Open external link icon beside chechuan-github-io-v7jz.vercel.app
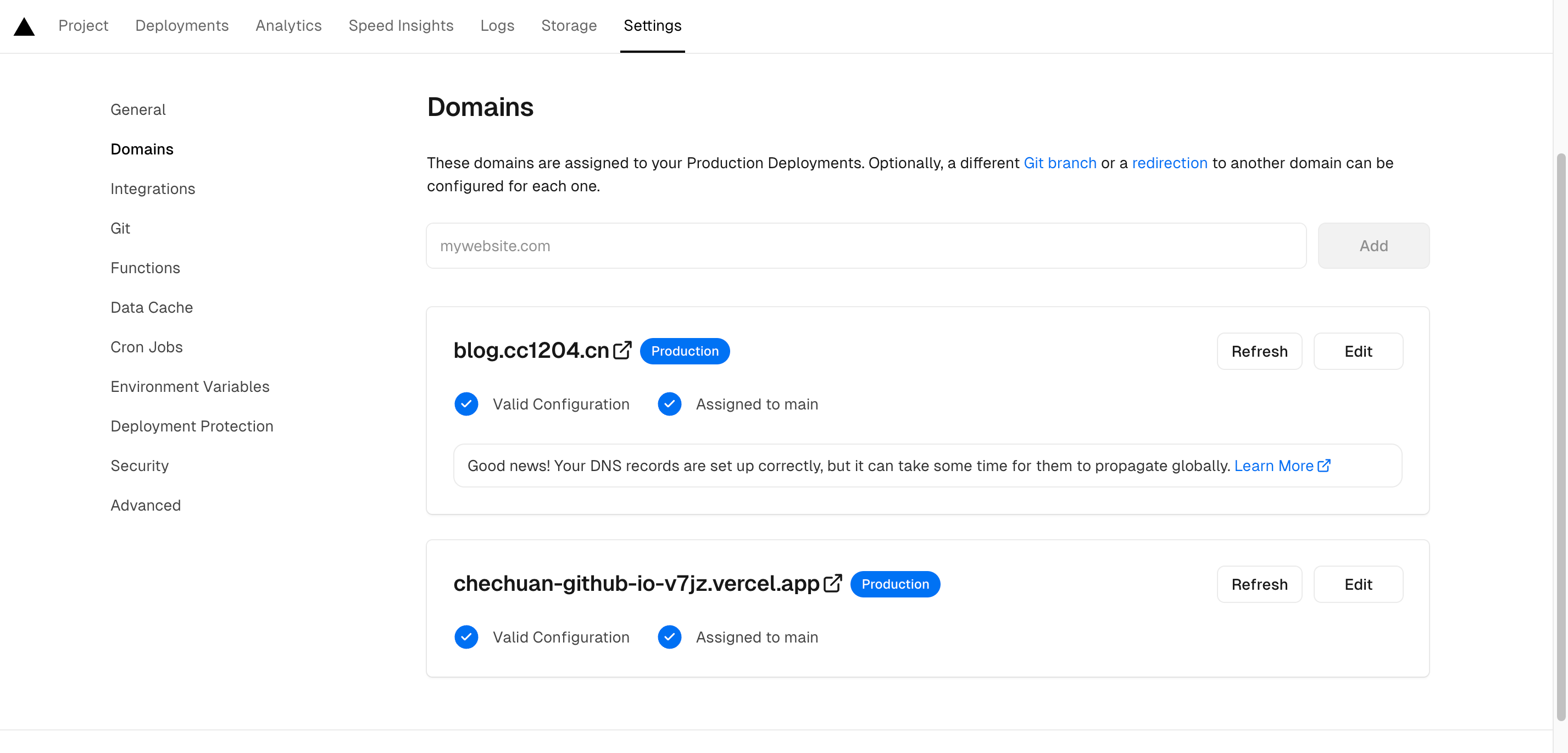Viewport: 1568px width, 753px height. pos(832,583)
